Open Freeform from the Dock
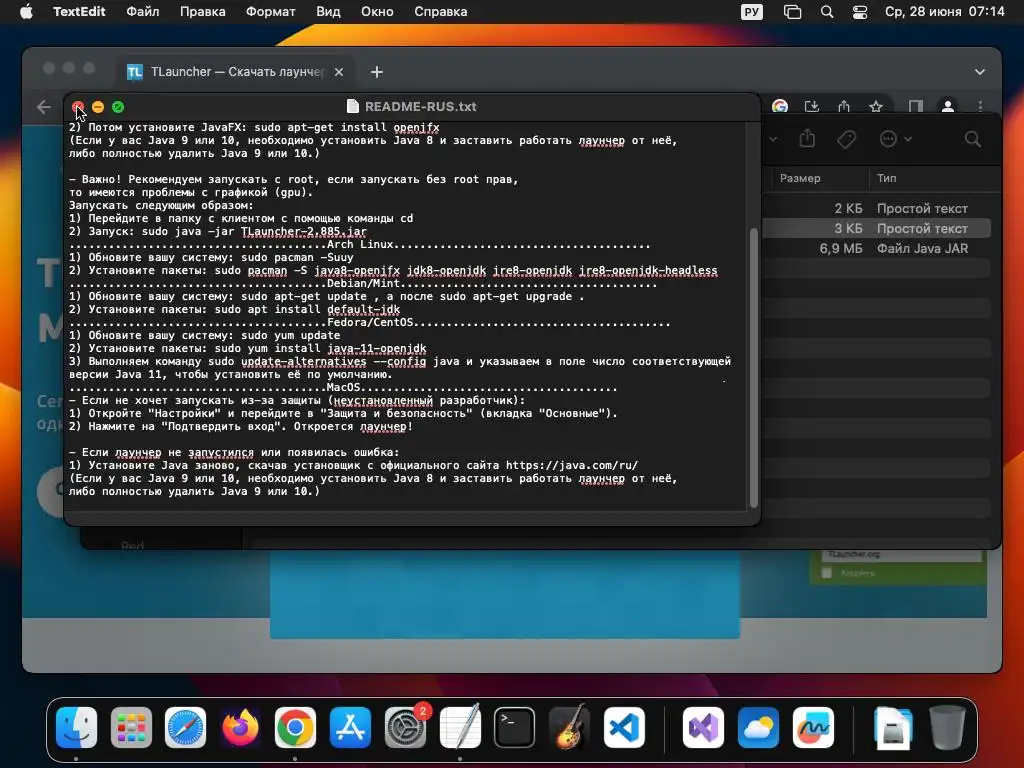1024x768 pixels. click(813, 728)
